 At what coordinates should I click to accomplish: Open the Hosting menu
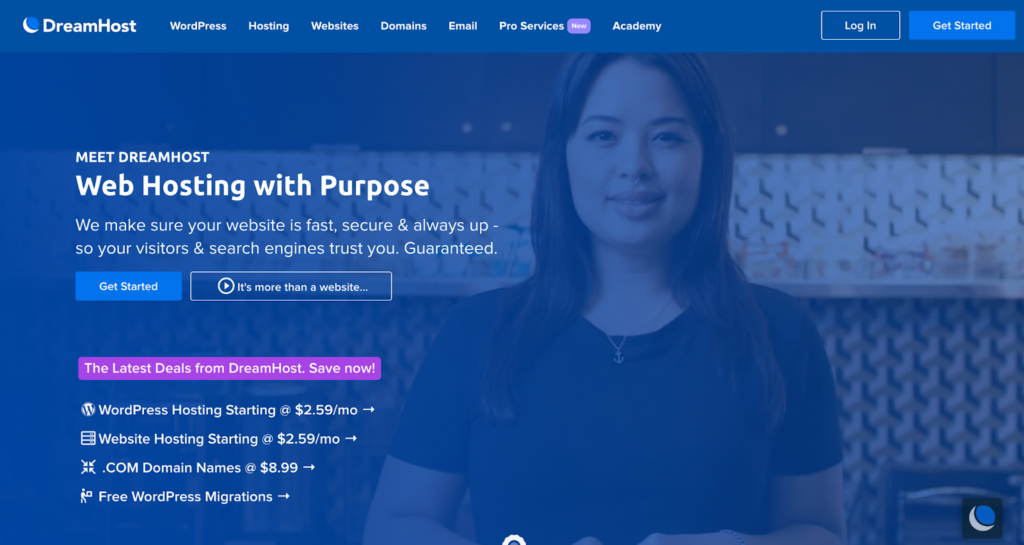[x=268, y=26]
